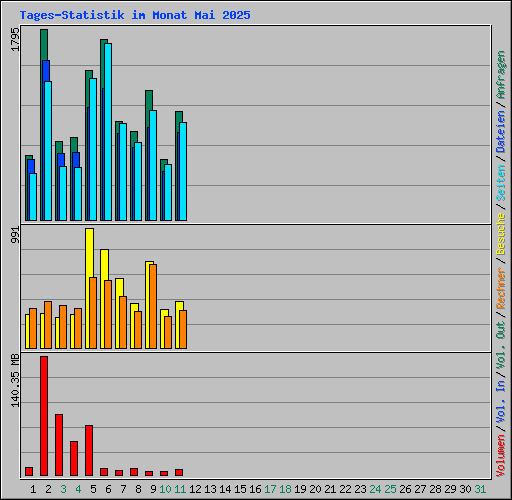
Task: Select the blue "Vol. In" legend label
Action: (x=501, y=402)
